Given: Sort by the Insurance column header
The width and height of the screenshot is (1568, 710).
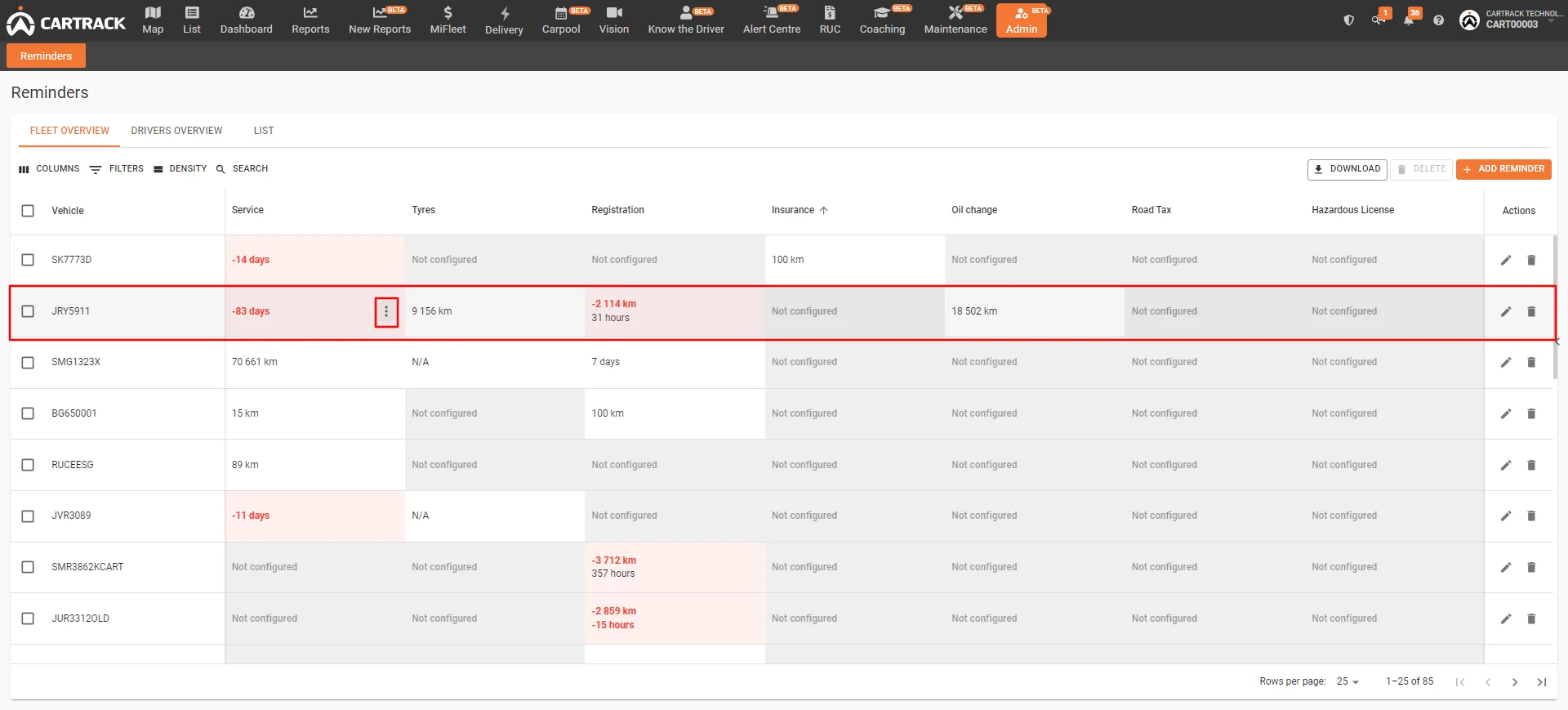Looking at the screenshot, I should point(800,210).
